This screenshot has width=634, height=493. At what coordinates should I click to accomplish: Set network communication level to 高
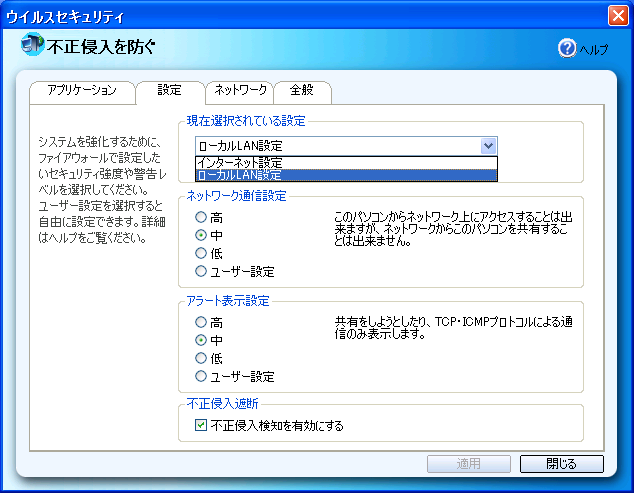pyautogui.click(x=202, y=217)
